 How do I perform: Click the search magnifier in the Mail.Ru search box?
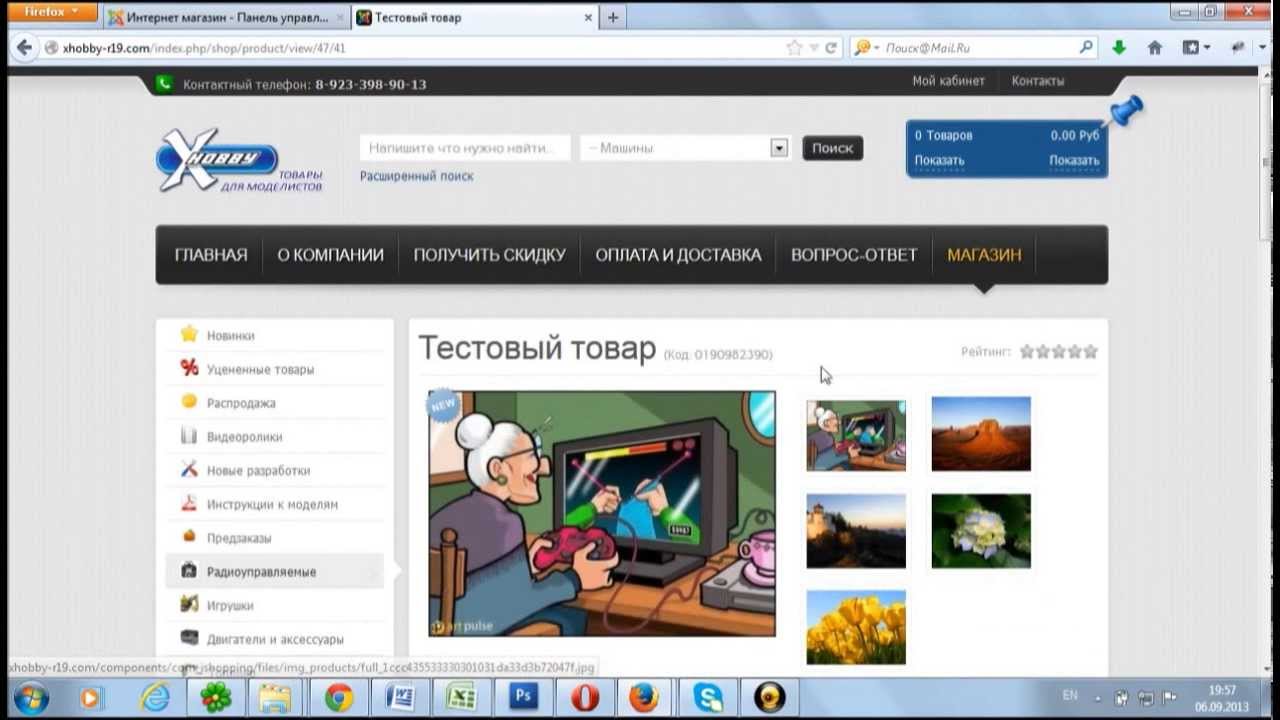tap(1086, 47)
